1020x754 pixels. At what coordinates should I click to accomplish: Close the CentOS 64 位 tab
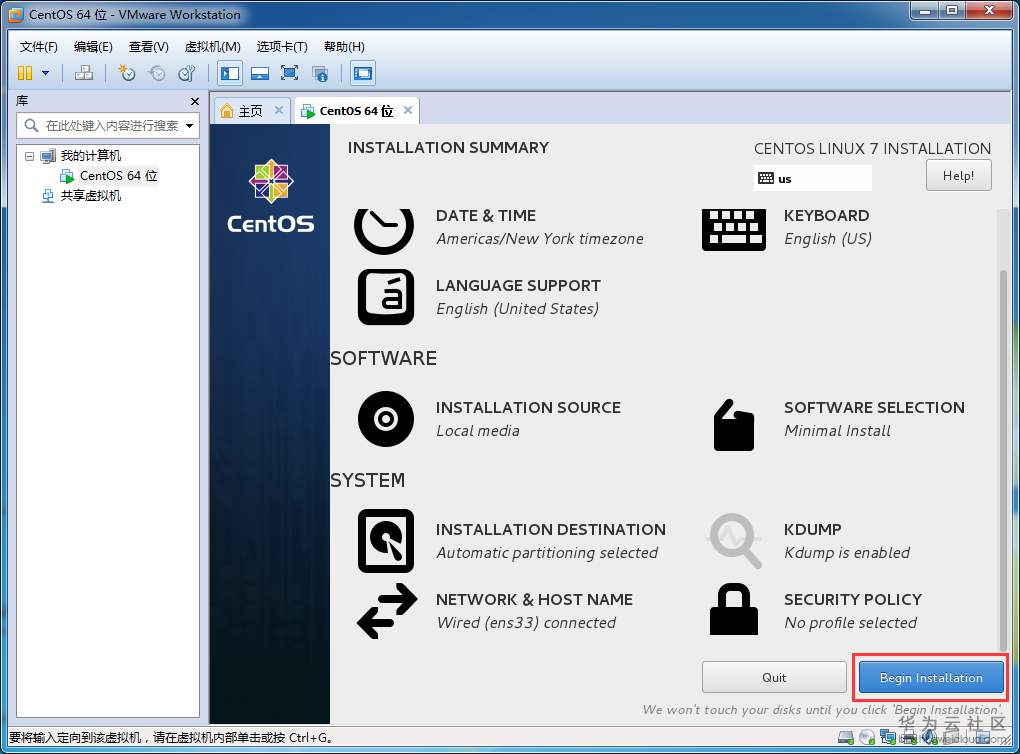tap(408, 110)
